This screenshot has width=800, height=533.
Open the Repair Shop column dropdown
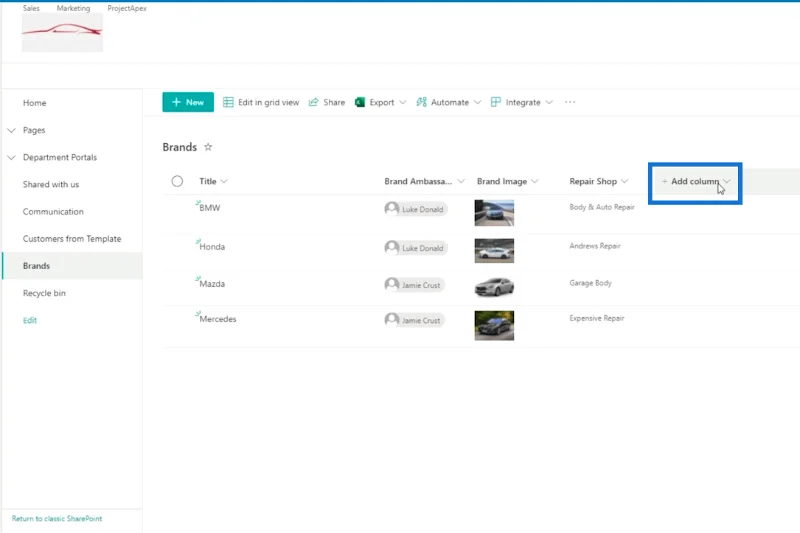(624, 181)
